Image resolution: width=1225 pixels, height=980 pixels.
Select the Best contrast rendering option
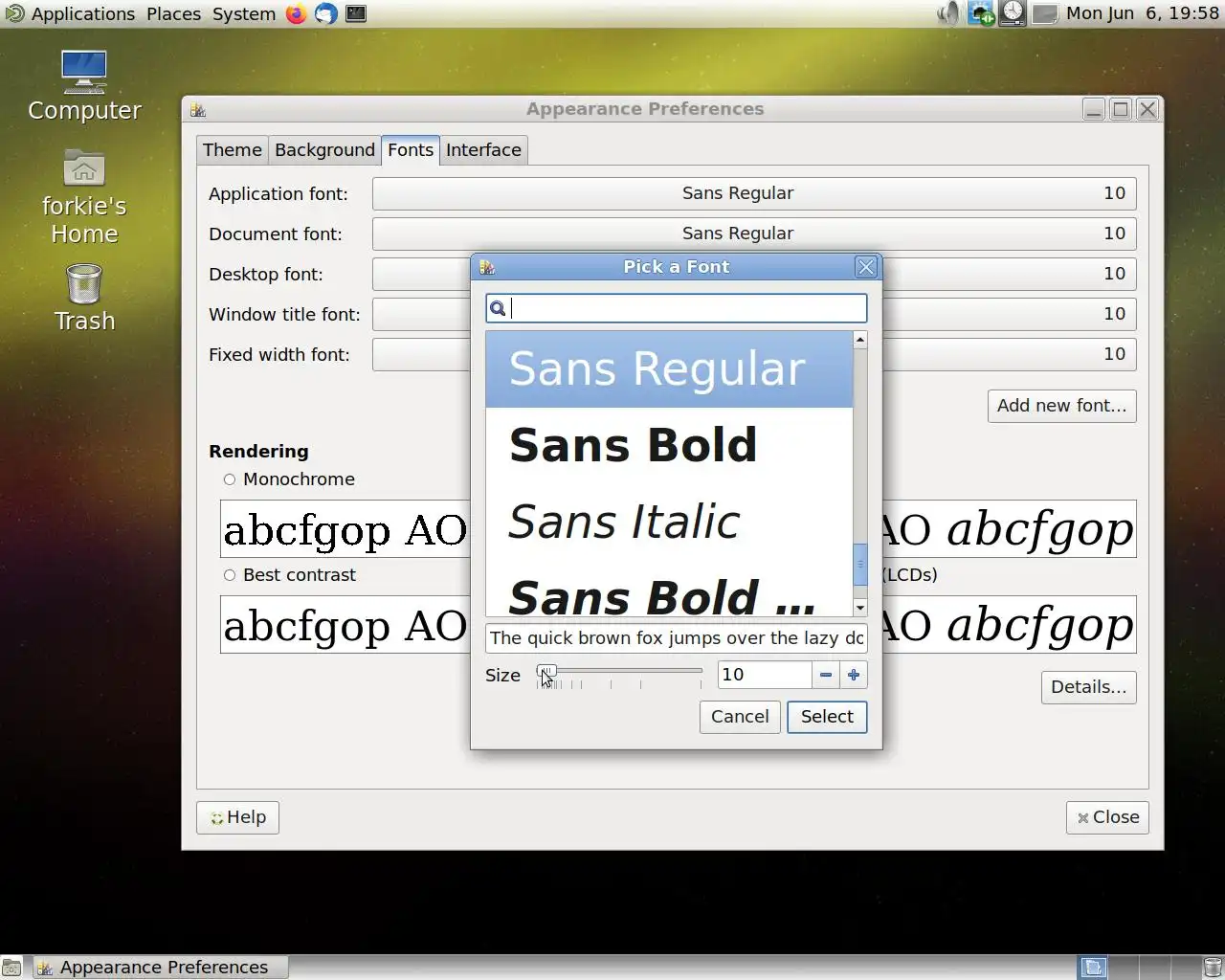[x=289, y=575]
